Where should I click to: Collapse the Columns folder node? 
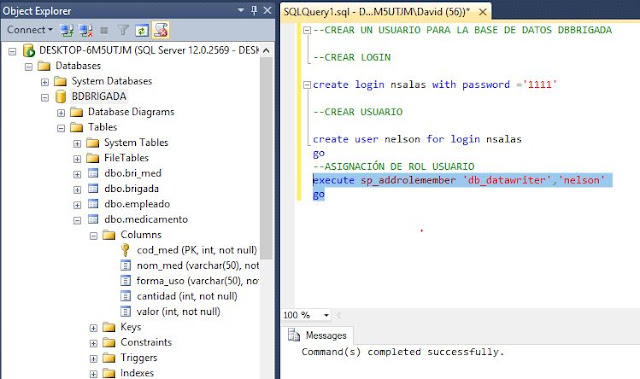tap(93, 236)
